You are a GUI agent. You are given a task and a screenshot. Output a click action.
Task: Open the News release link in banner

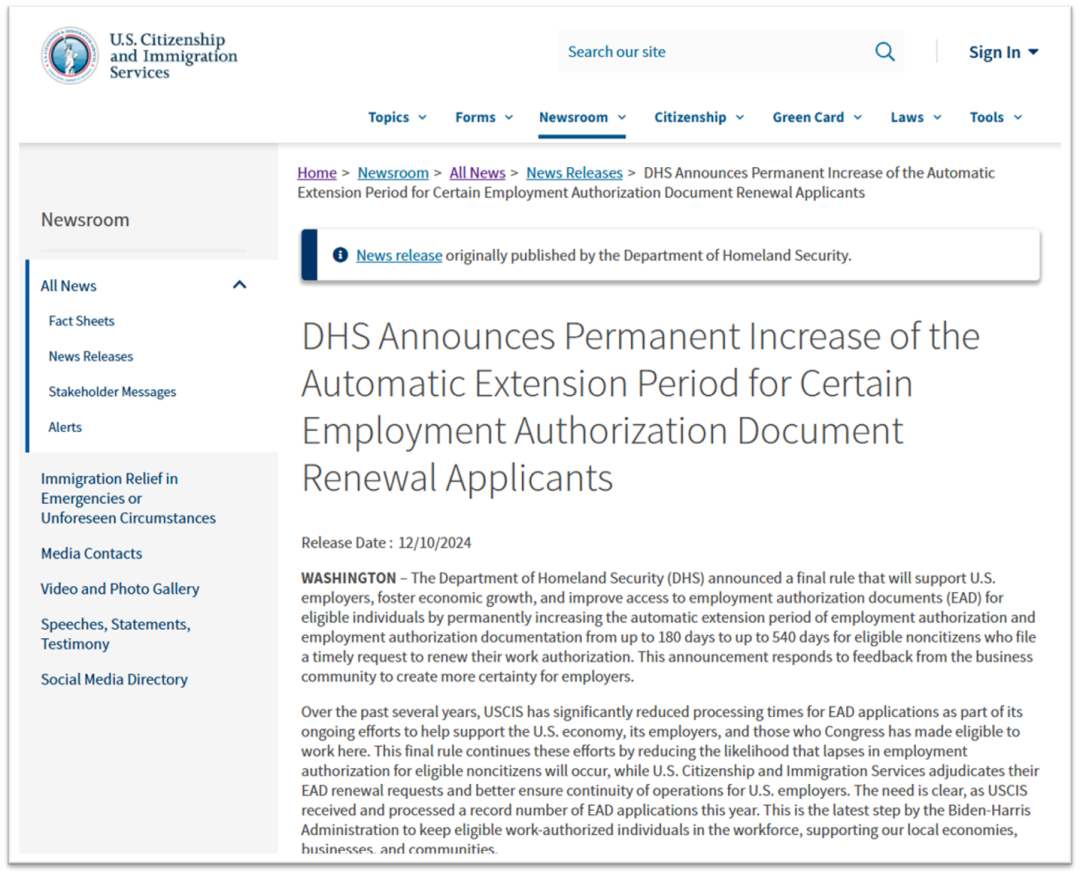[399, 255]
